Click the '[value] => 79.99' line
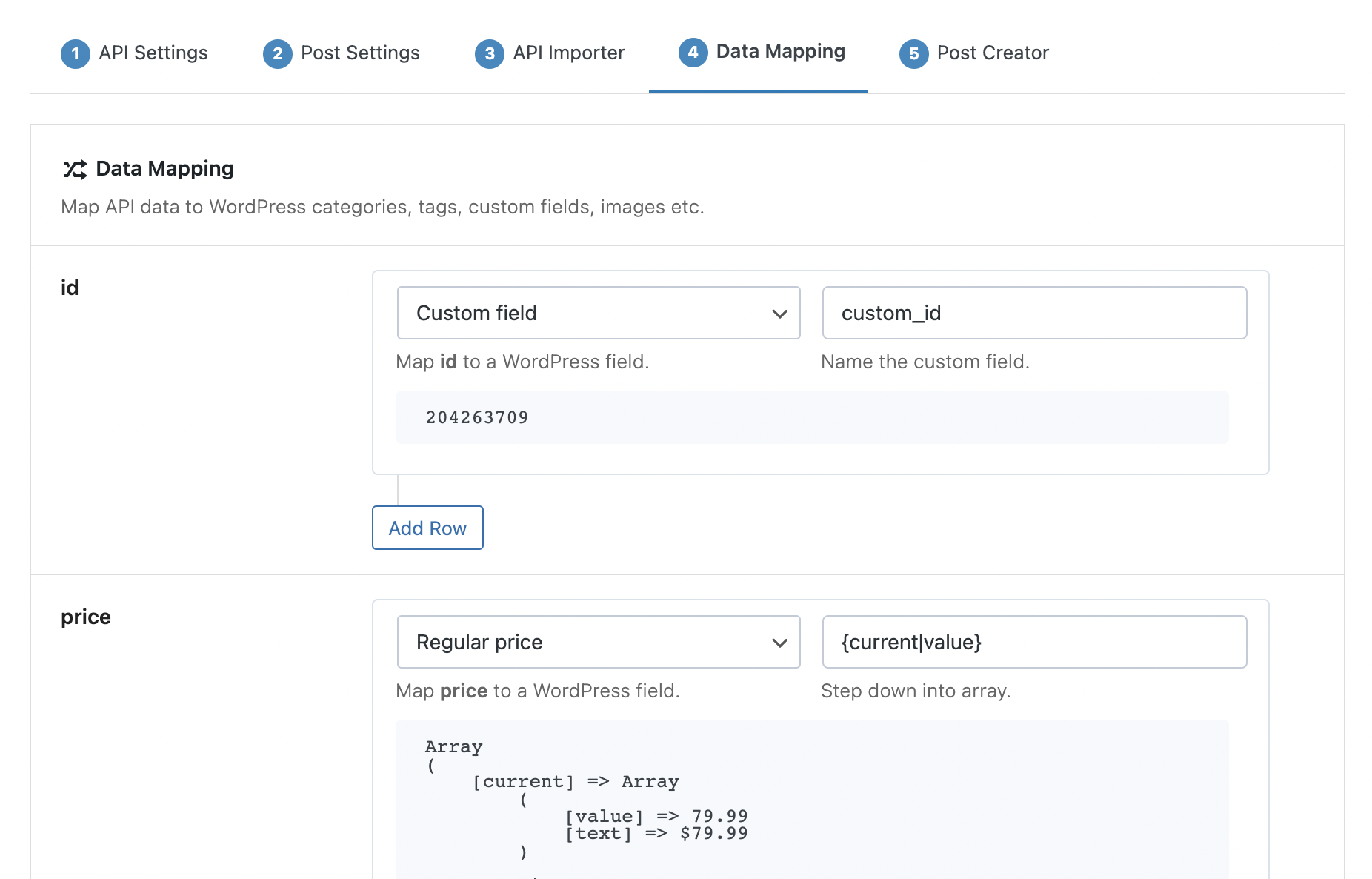The width and height of the screenshot is (1372, 879). coord(656,816)
